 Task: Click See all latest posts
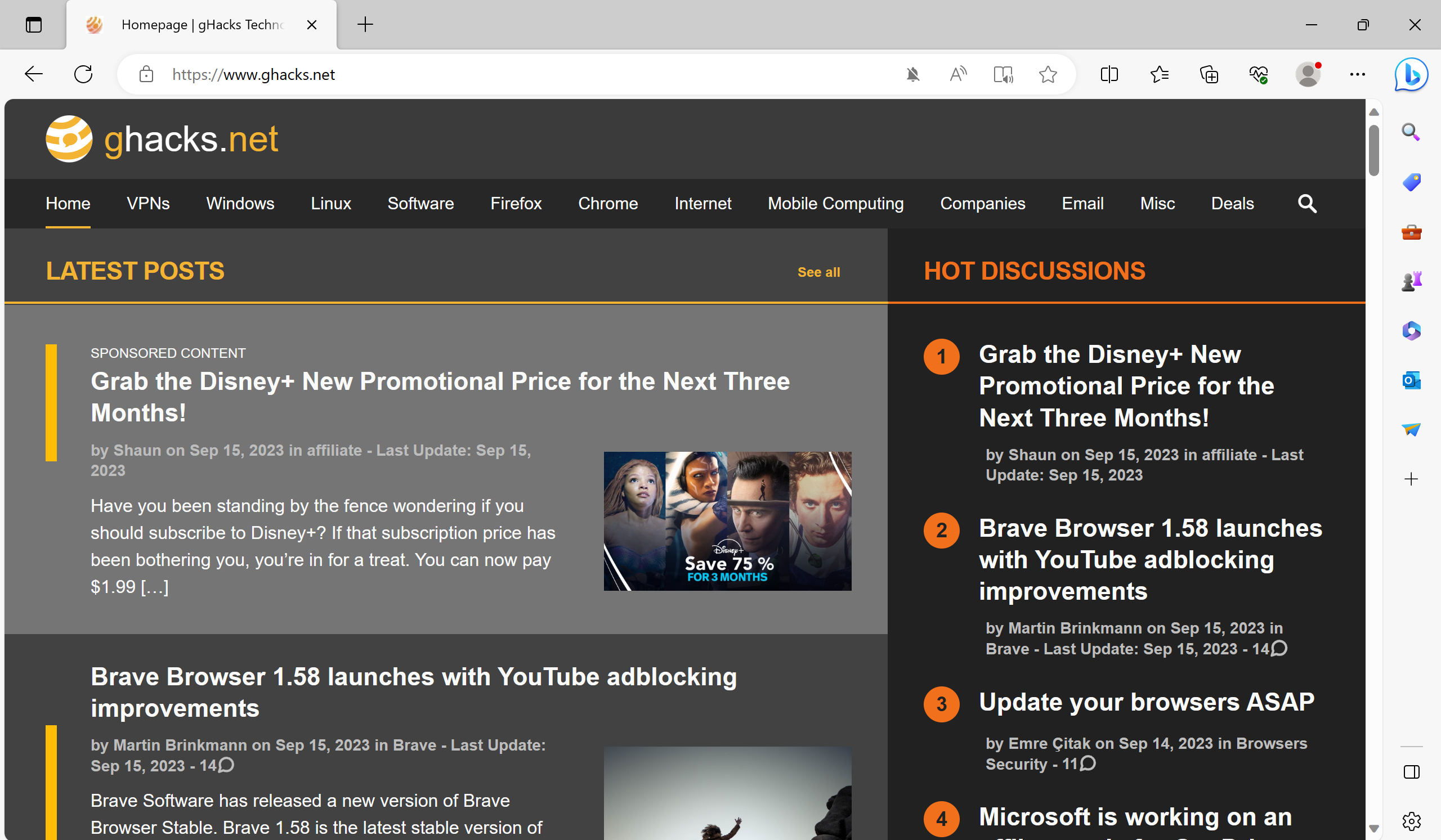point(818,272)
